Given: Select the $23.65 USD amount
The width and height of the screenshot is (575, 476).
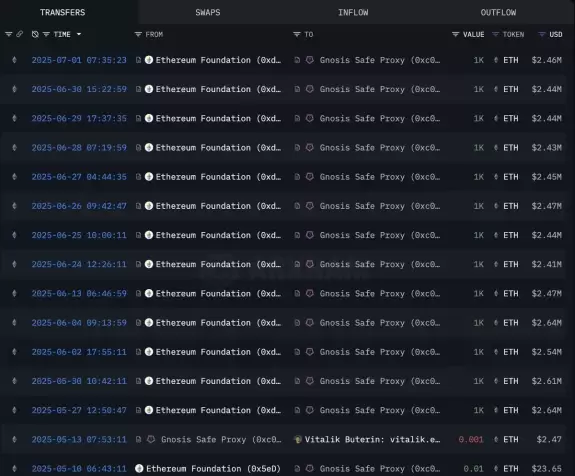Looking at the screenshot, I should click(546, 469).
